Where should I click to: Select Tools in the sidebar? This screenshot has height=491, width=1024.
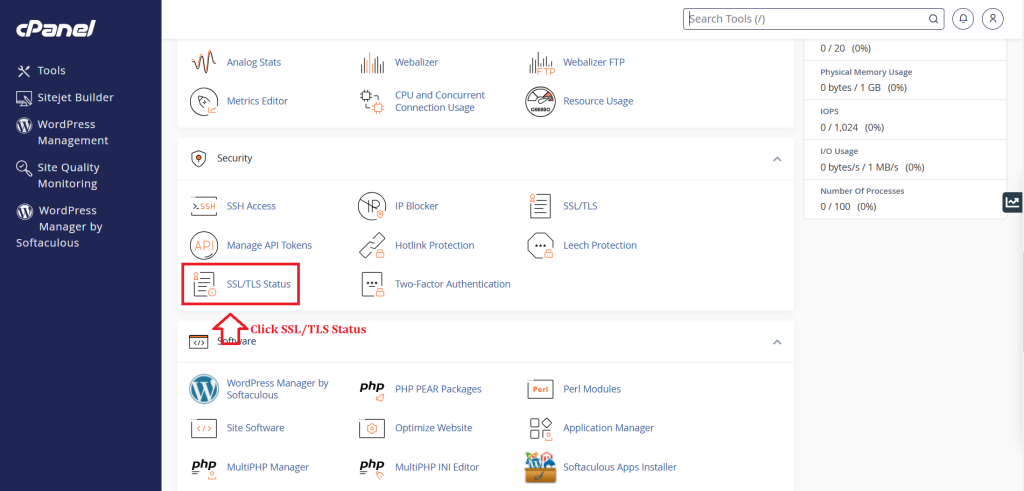click(x=41, y=71)
